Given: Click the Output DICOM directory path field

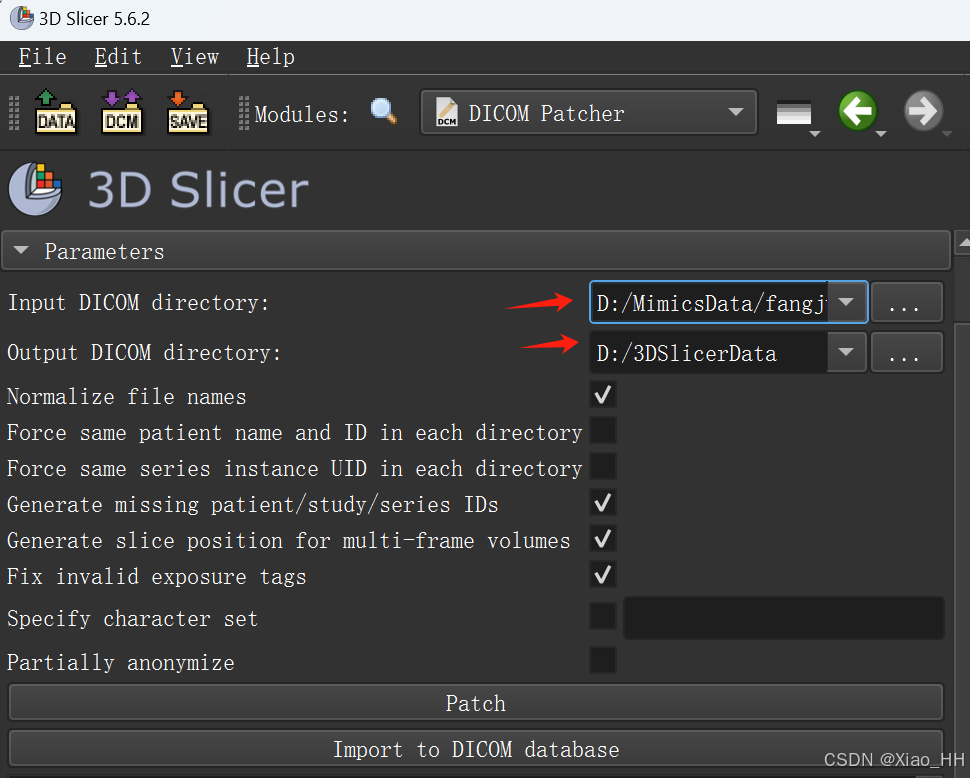Looking at the screenshot, I should [x=709, y=352].
